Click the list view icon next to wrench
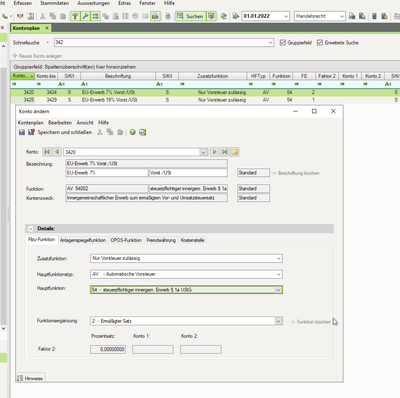 96,16
